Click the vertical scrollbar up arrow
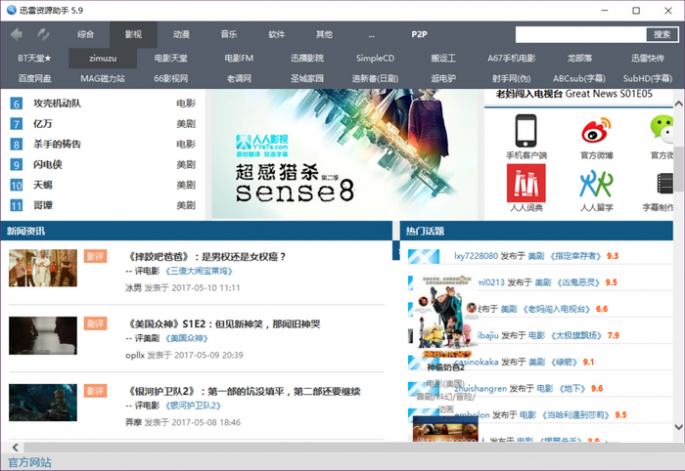 coord(678,98)
